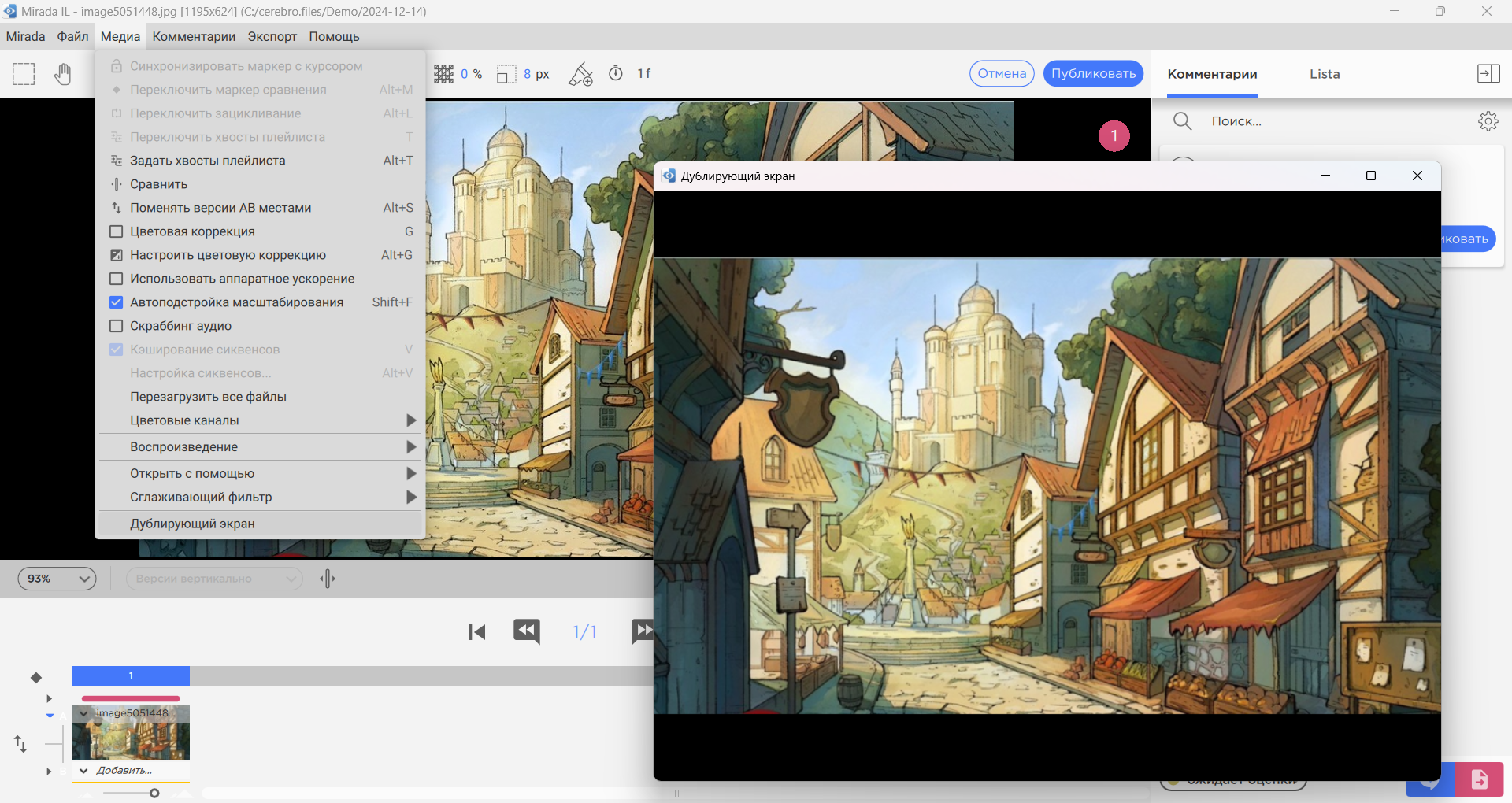Switch to the Комментарии tab
Screen dimensions: 1512x803
click(x=1212, y=74)
